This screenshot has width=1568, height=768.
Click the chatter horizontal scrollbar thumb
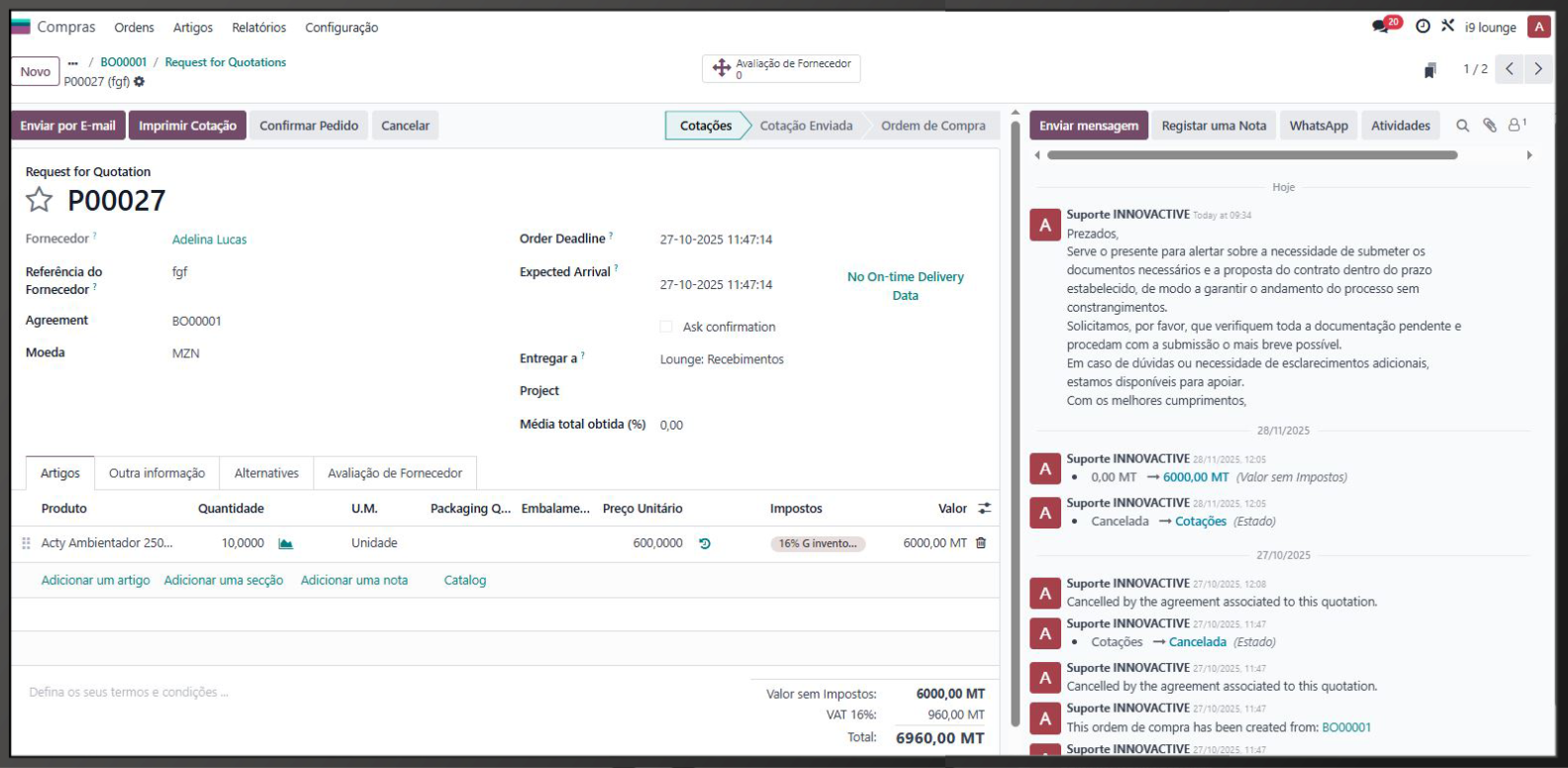pyautogui.click(x=1252, y=155)
